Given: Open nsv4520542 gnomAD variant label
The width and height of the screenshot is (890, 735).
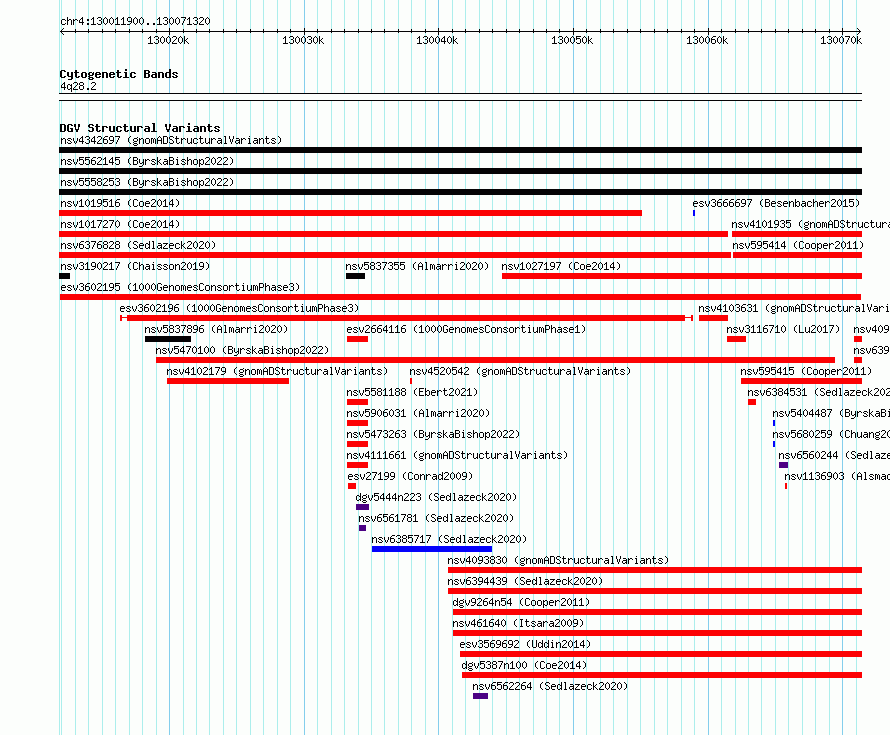Looking at the screenshot, I should click(x=520, y=371).
